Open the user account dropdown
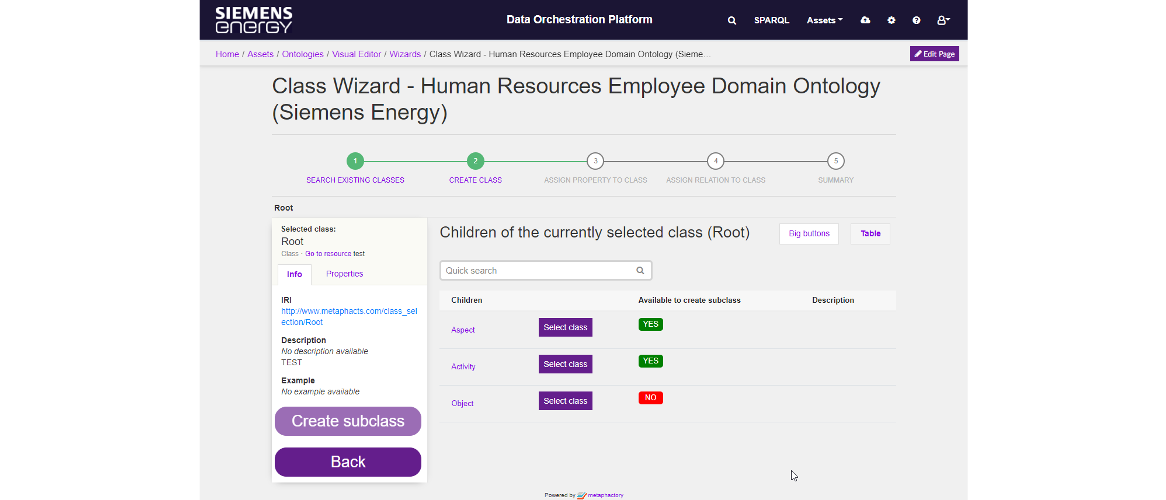Image resolution: width=1166 pixels, height=500 pixels. tap(943, 20)
